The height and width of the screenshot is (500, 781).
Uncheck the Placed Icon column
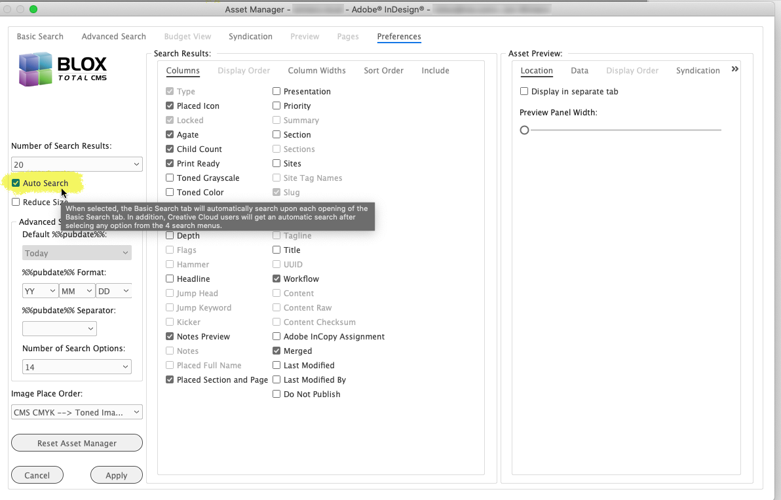click(170, 106)
